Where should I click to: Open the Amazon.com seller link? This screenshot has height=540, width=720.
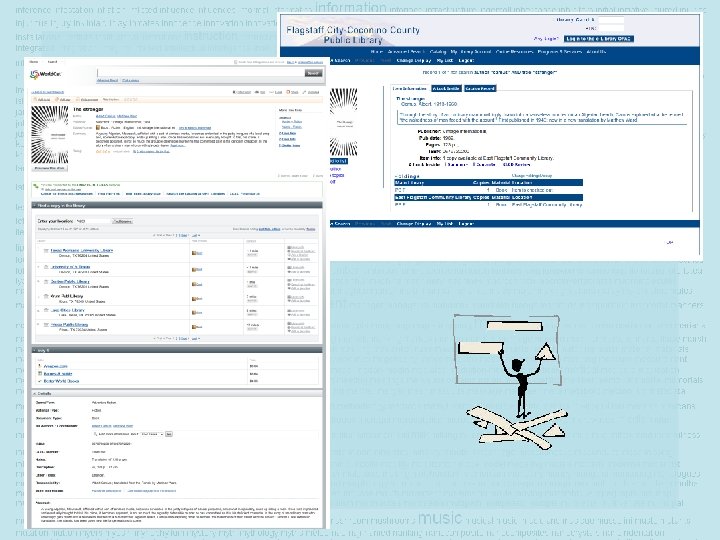(x=56, y=366)
